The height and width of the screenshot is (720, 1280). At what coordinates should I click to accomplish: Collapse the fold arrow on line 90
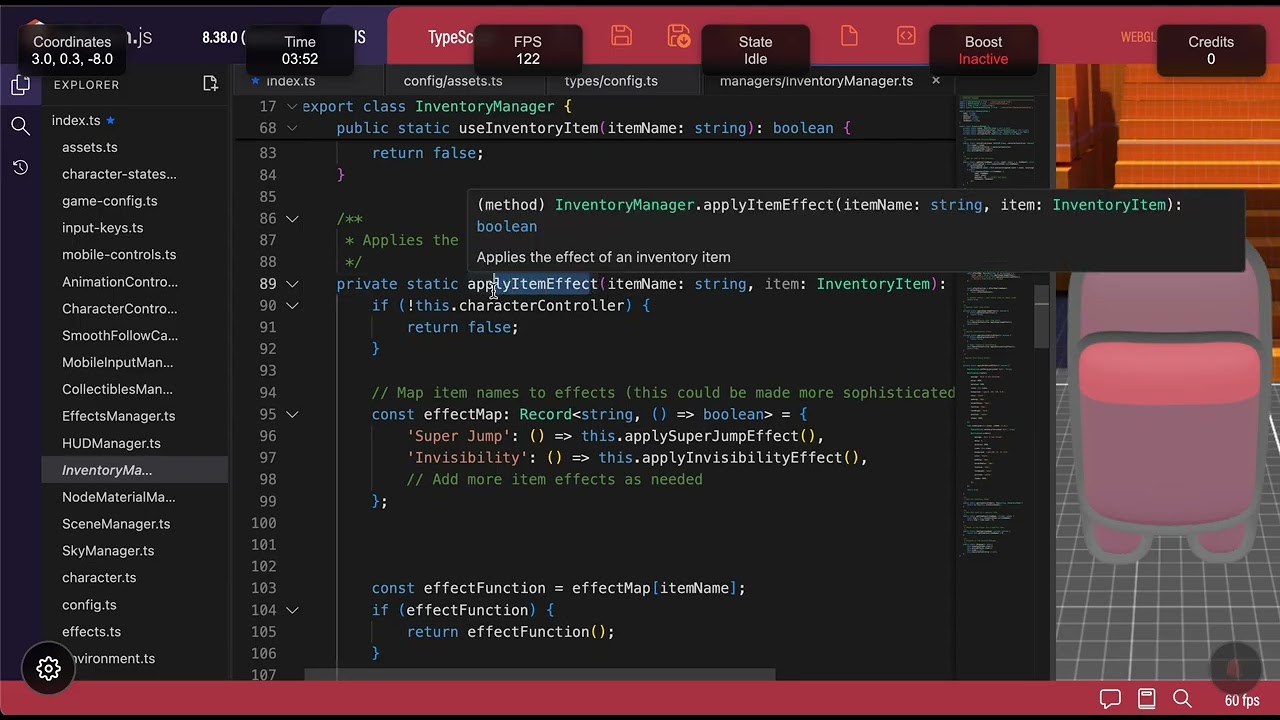click(x=292, y=306)
